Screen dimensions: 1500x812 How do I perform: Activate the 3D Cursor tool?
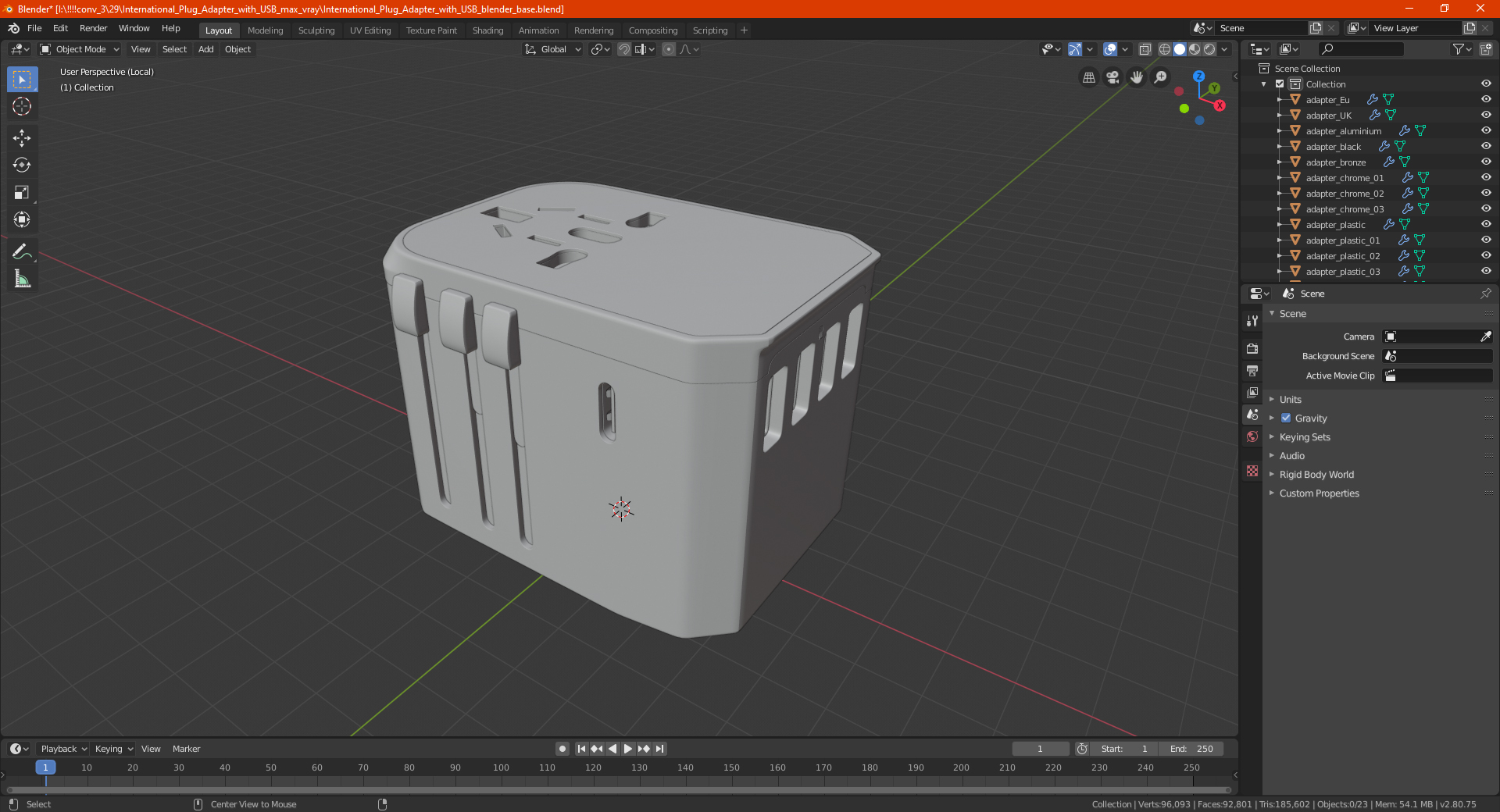pos(22,106)
